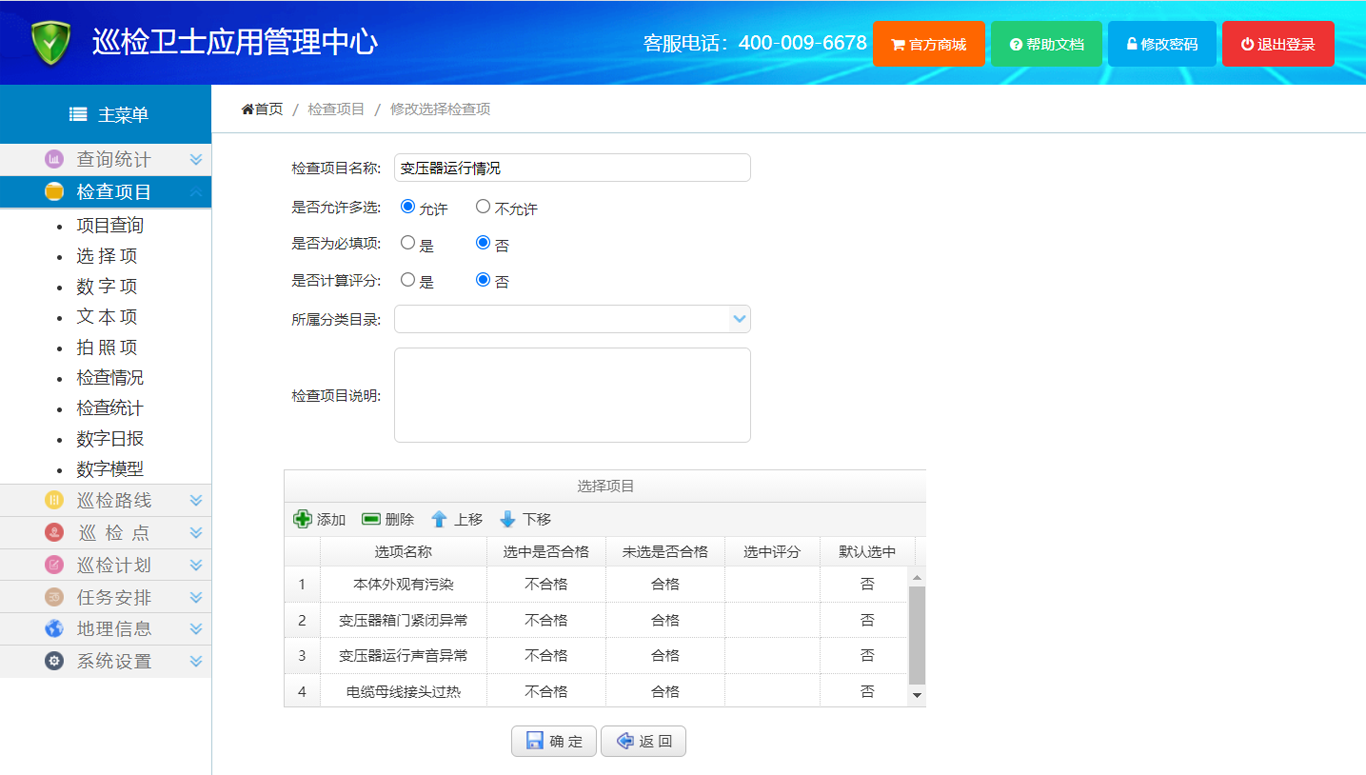Image resolution: width=1366 pixels, height=775 pixels.
Task: Open the 所属分类目录 dropdown
Action: 738,319
